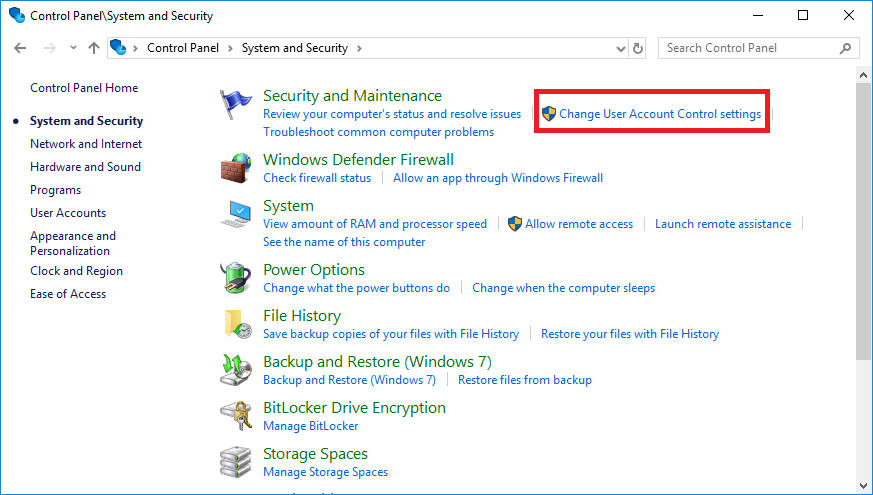Open the Backup and Restore icon

(236, 370)
